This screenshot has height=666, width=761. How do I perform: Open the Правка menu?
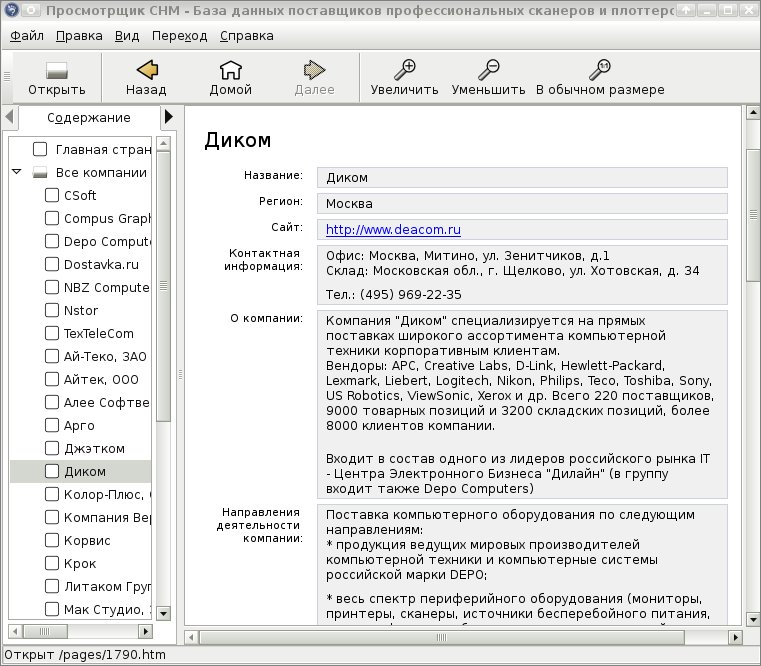pos(79,36)
